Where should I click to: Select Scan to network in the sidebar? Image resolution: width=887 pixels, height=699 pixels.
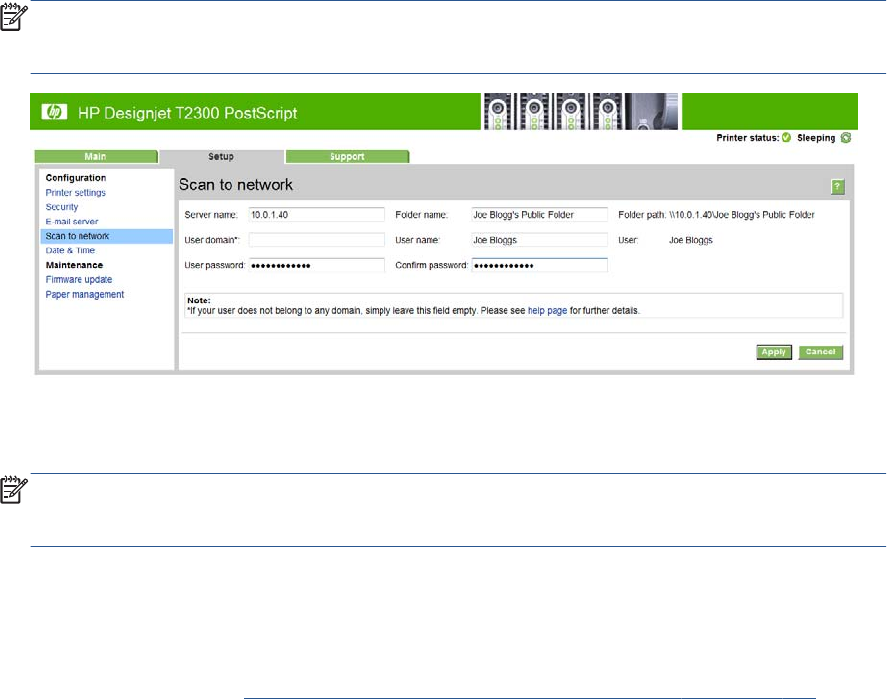click(x=106, y=236)
